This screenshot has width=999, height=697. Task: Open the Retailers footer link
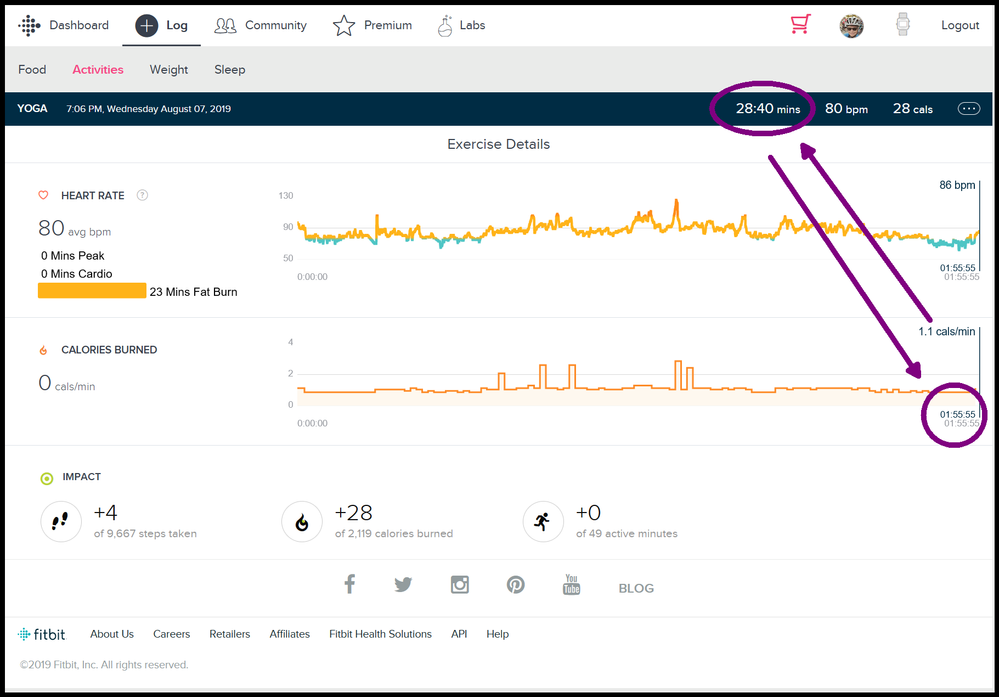(229, 634)
